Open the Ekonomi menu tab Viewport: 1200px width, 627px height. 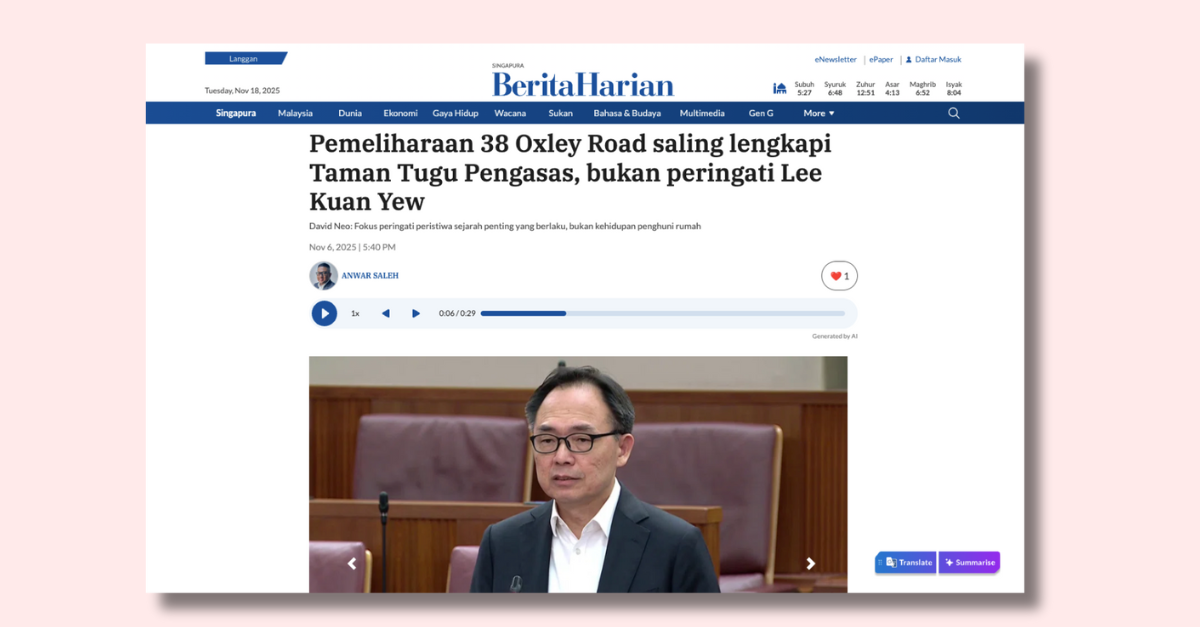(x=401, y=113)
